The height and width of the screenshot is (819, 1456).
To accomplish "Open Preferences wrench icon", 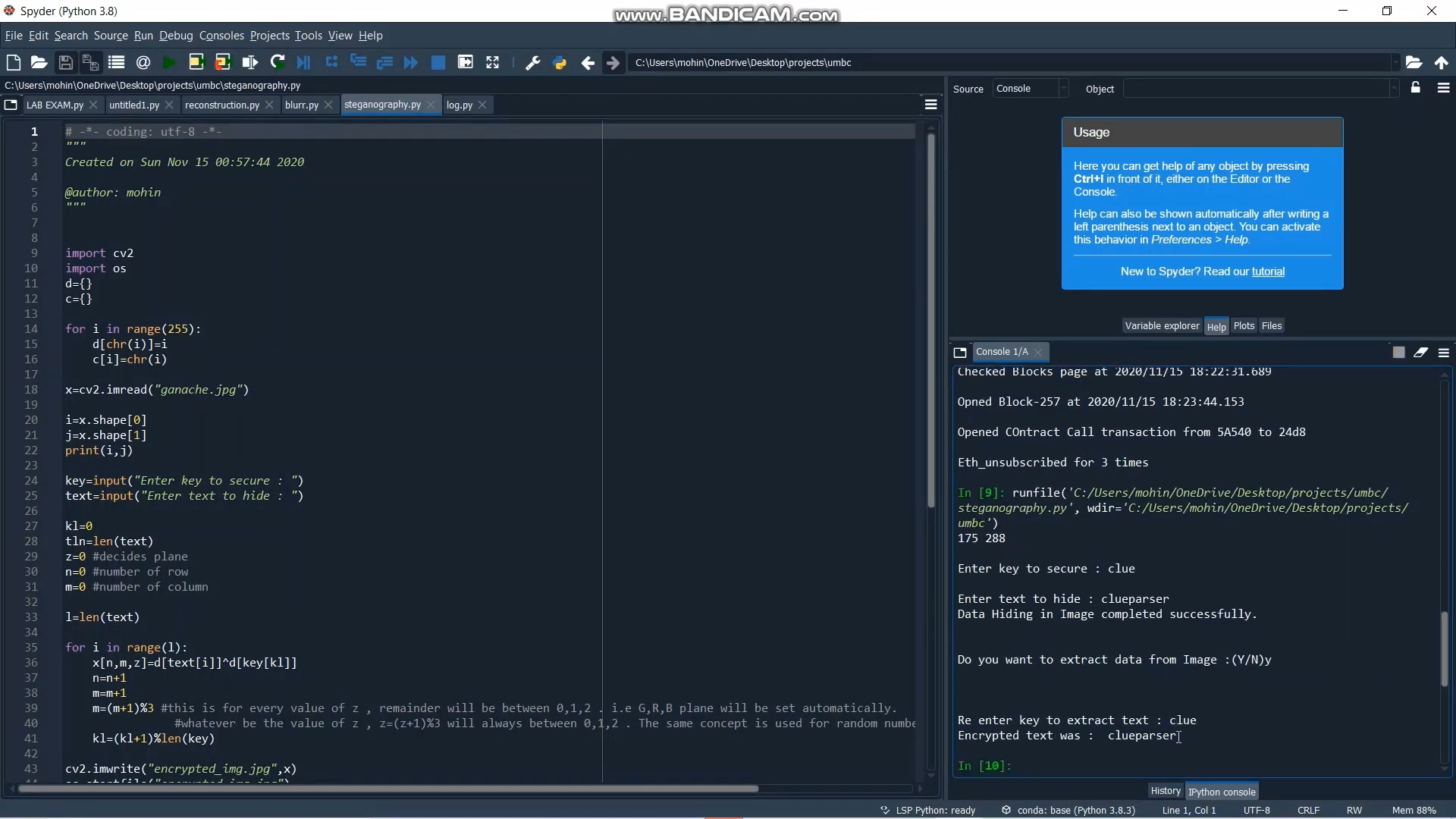I will coord(532,62).
